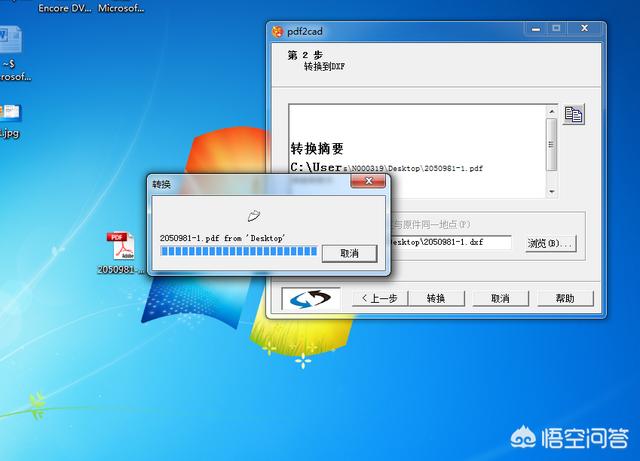Click the 取消 button in pdf2cad wizard
The height and width of the screenshot is (461, 640).
500,298
